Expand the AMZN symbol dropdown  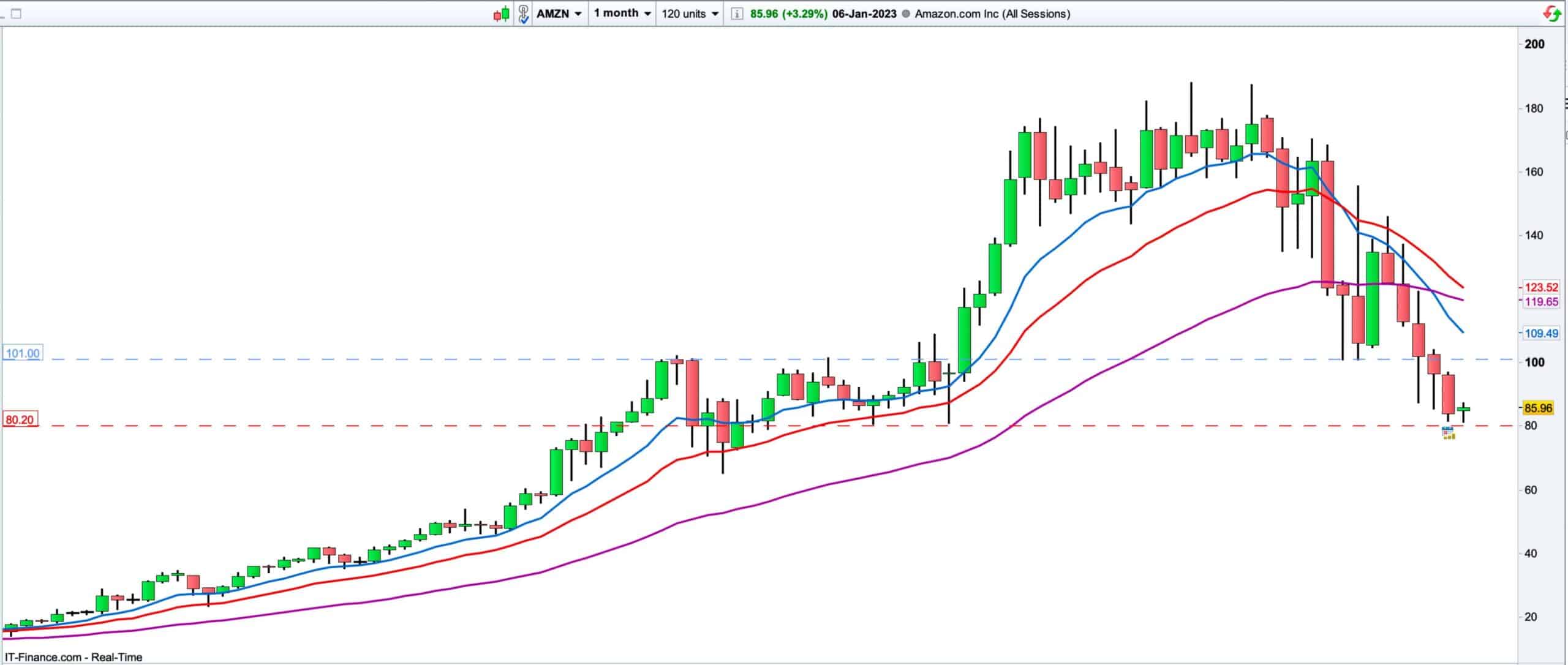click(559, 13)
